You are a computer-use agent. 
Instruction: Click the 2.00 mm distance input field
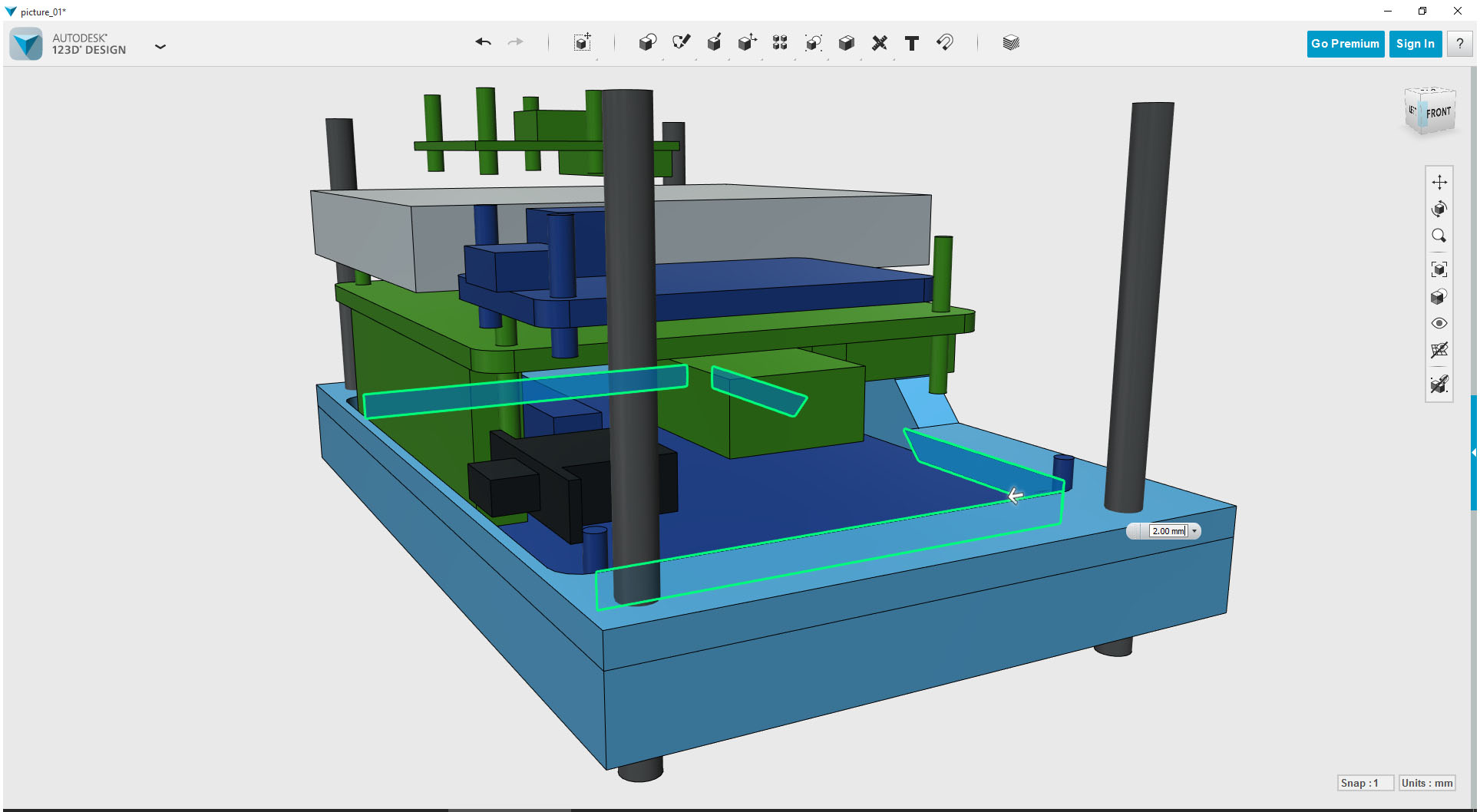(1168, 531)
